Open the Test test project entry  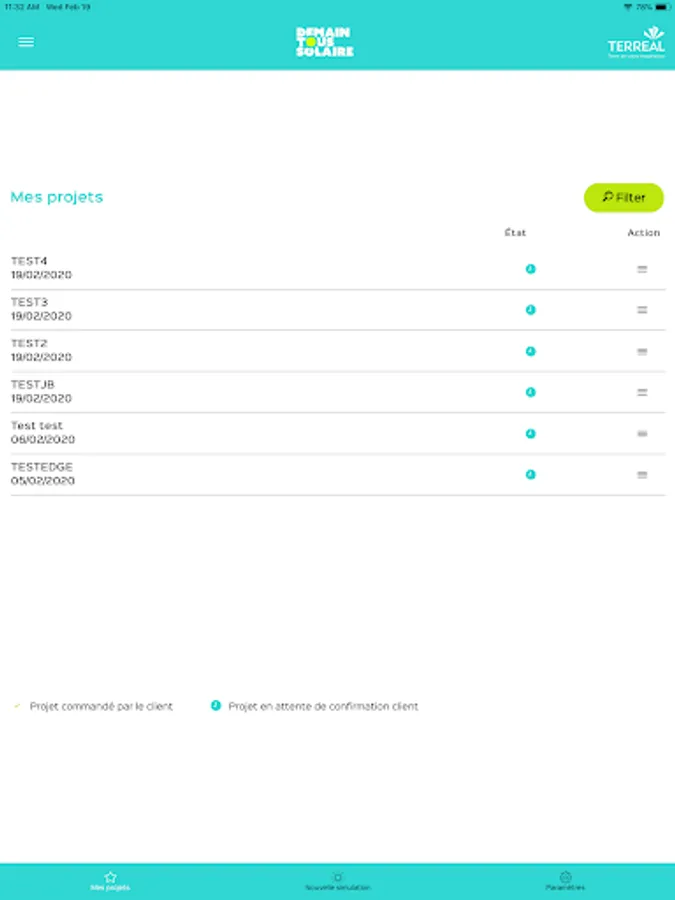point(338,433)
